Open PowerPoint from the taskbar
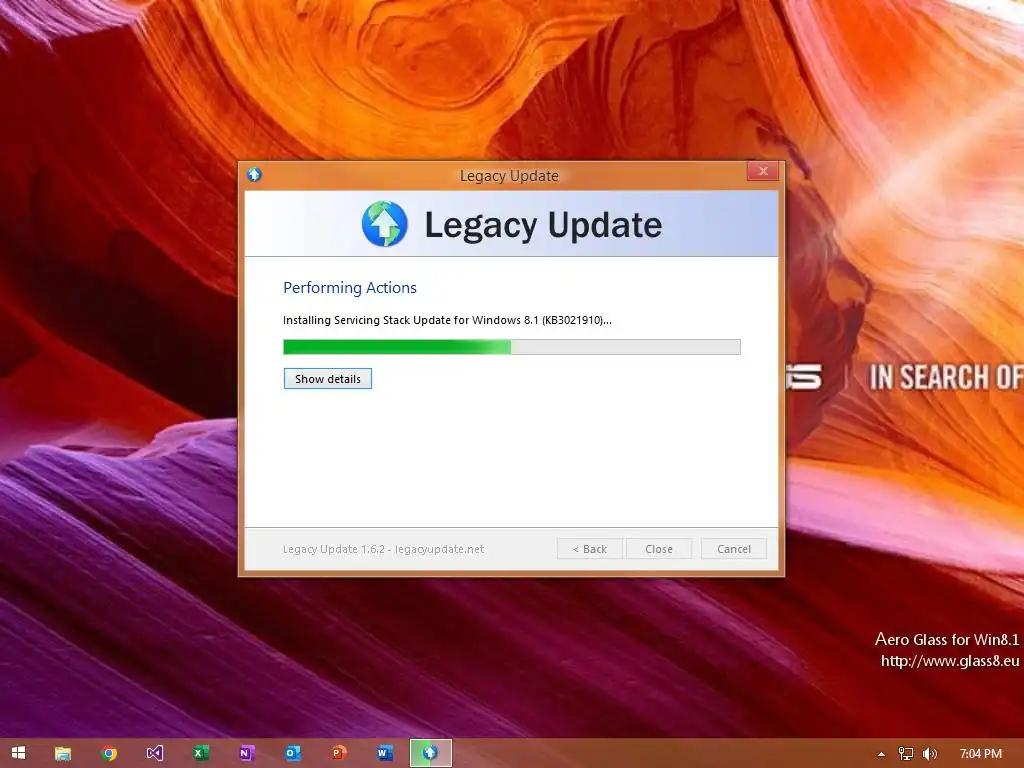This screenshot has height=768, width=1024. click(338, 753)
